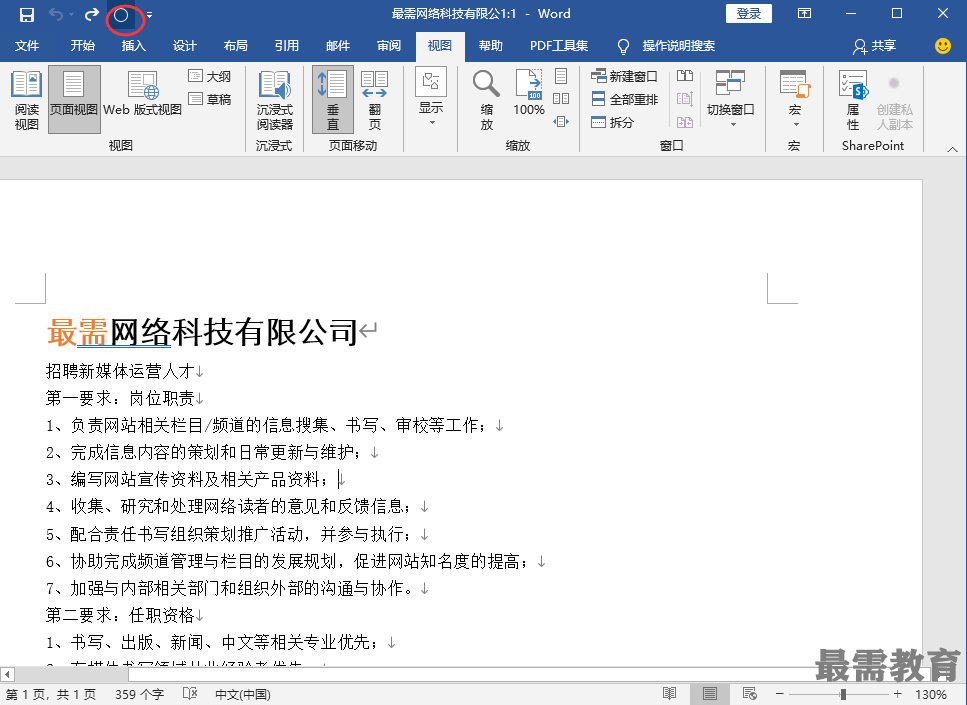Open Ribbon Display Options icon in title bar
Image resolution: width=967 pixels, height=705 pixels.
click(x=804, y=14)
